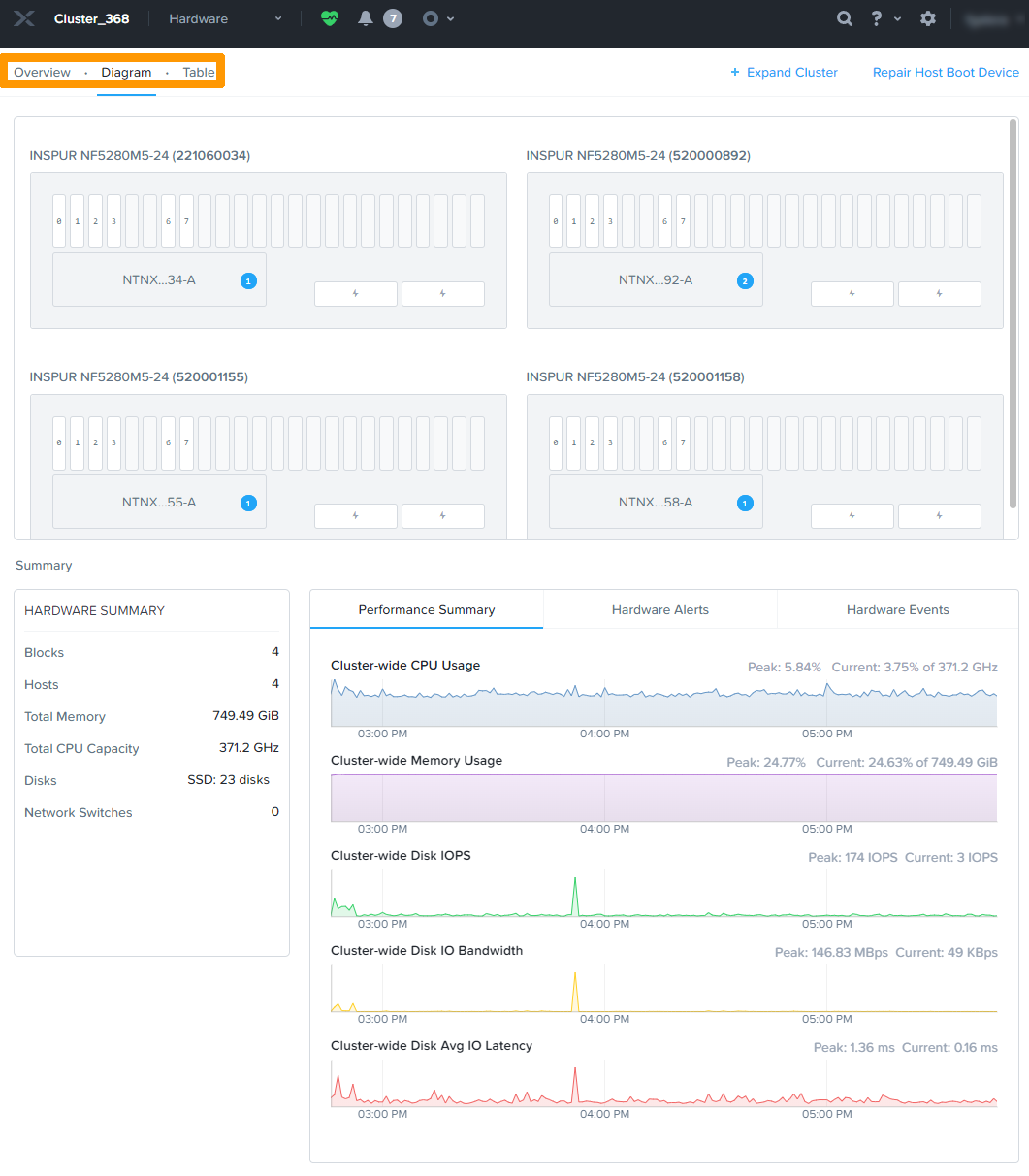The height and width of the screenshot is (1176, 1029).
Task: Open the cluster health heart icon
Action: click(330, 18)
